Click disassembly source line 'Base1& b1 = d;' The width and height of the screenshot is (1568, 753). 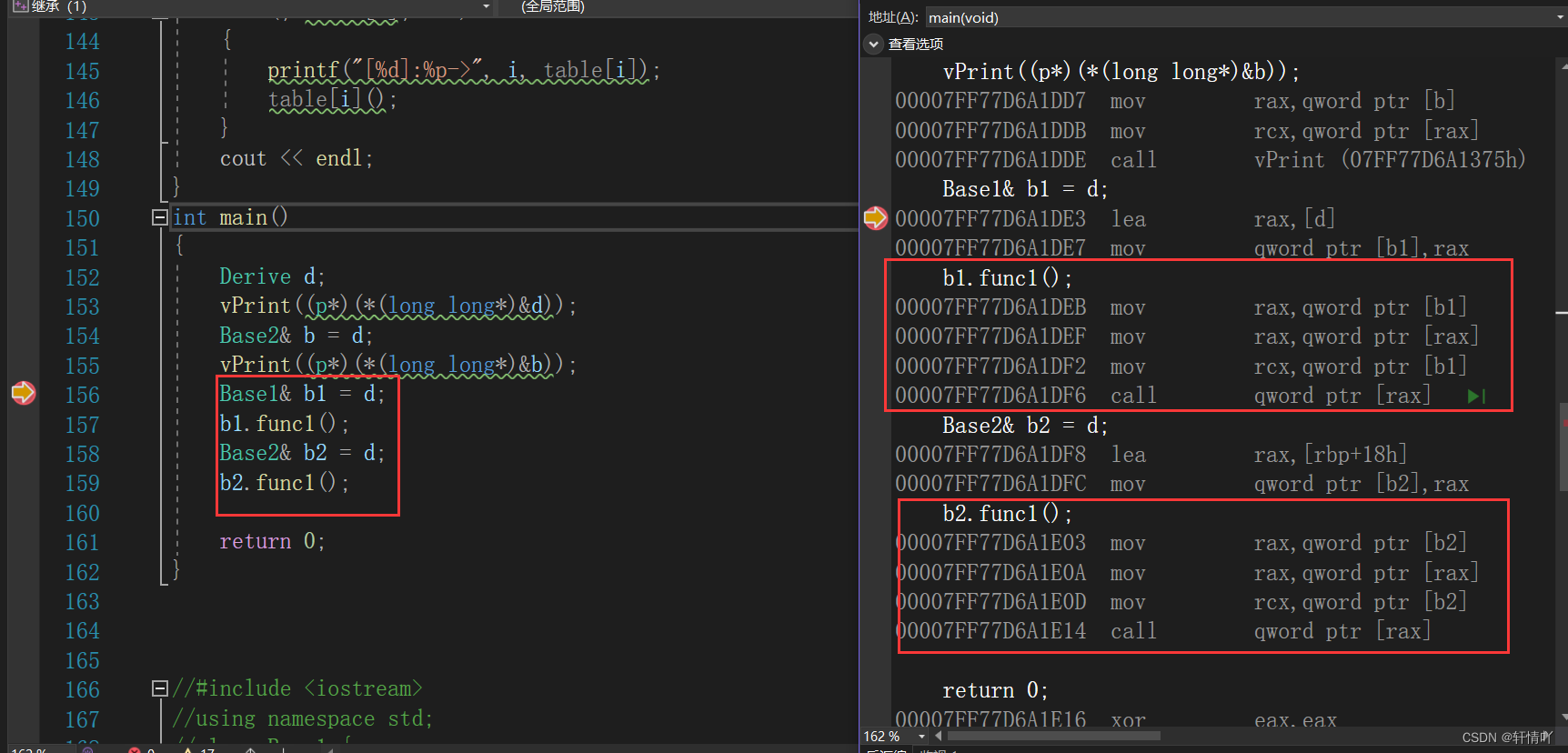[1025, 189]
